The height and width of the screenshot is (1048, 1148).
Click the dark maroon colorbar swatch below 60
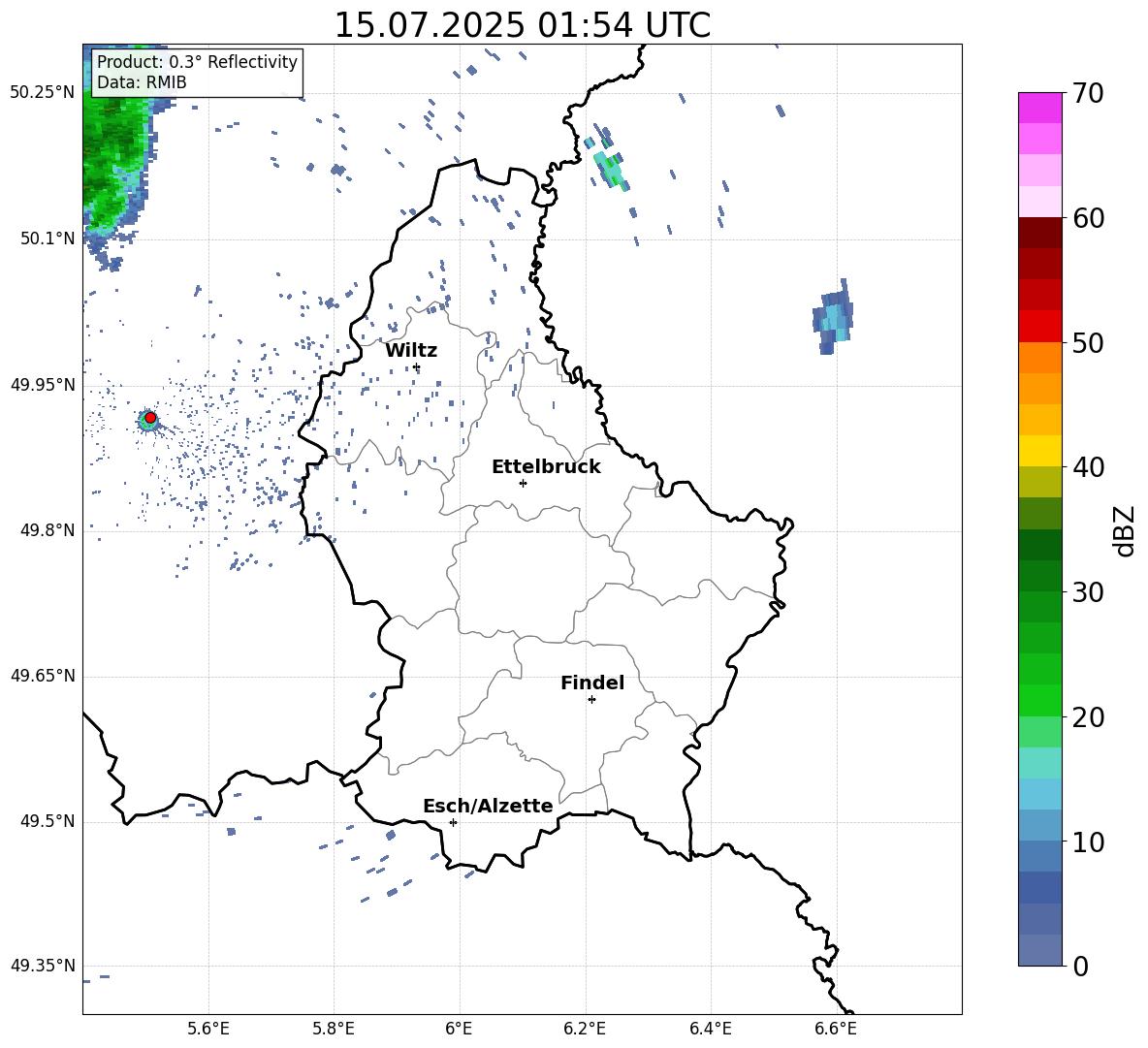tap(1039, 233)
